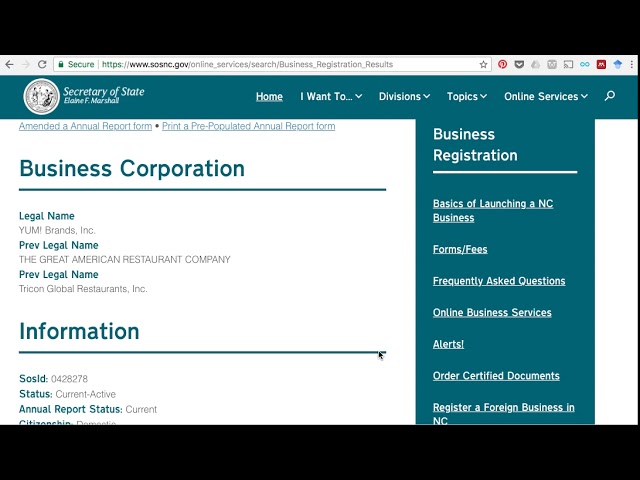640x480 pixels.
Task: Click the browser back arrow
Action: click(9, 64)
